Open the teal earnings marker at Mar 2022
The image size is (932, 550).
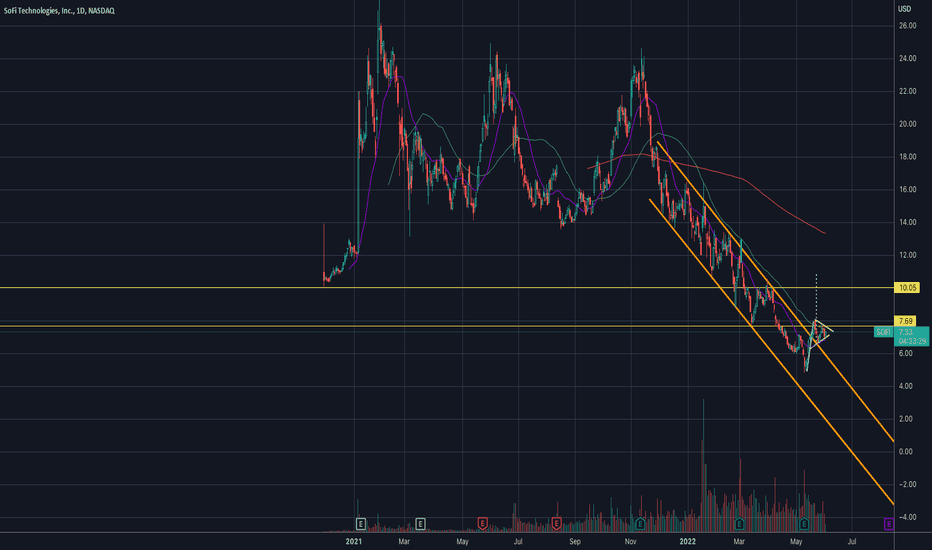point(739,524)
